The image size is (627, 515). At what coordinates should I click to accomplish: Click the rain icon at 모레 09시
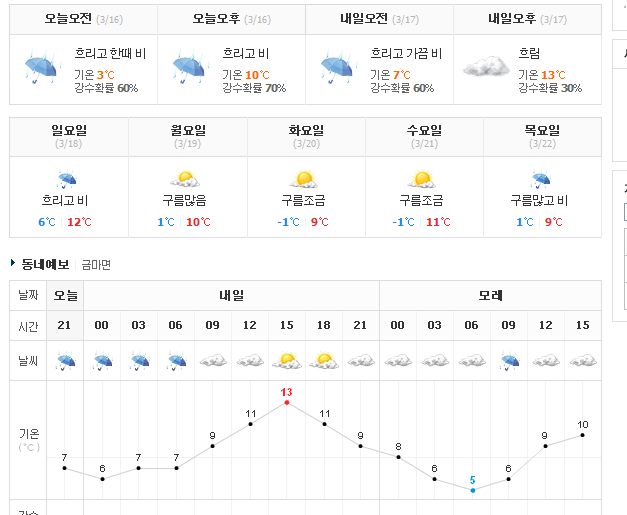coord(509,361)
